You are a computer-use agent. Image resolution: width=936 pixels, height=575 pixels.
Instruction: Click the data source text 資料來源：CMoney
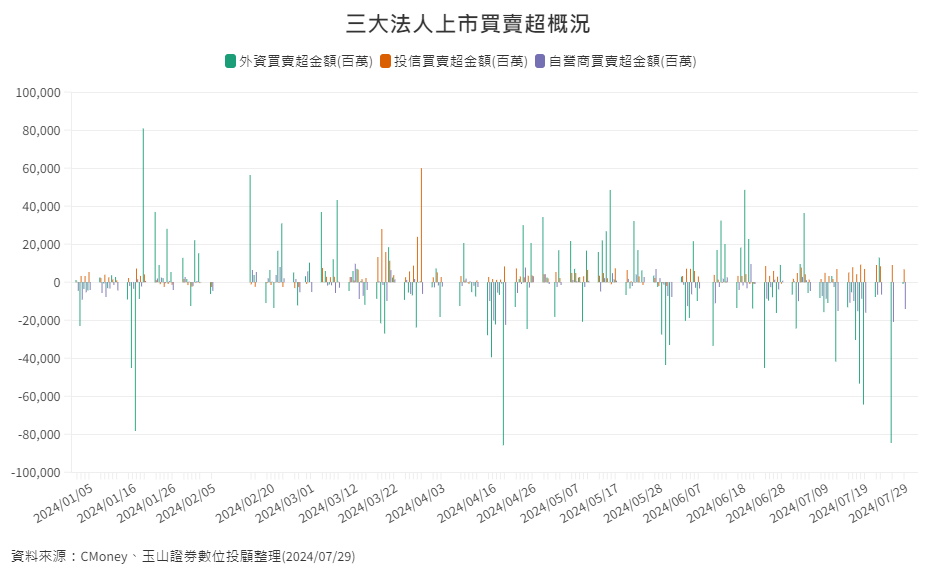tap(69, 556)
